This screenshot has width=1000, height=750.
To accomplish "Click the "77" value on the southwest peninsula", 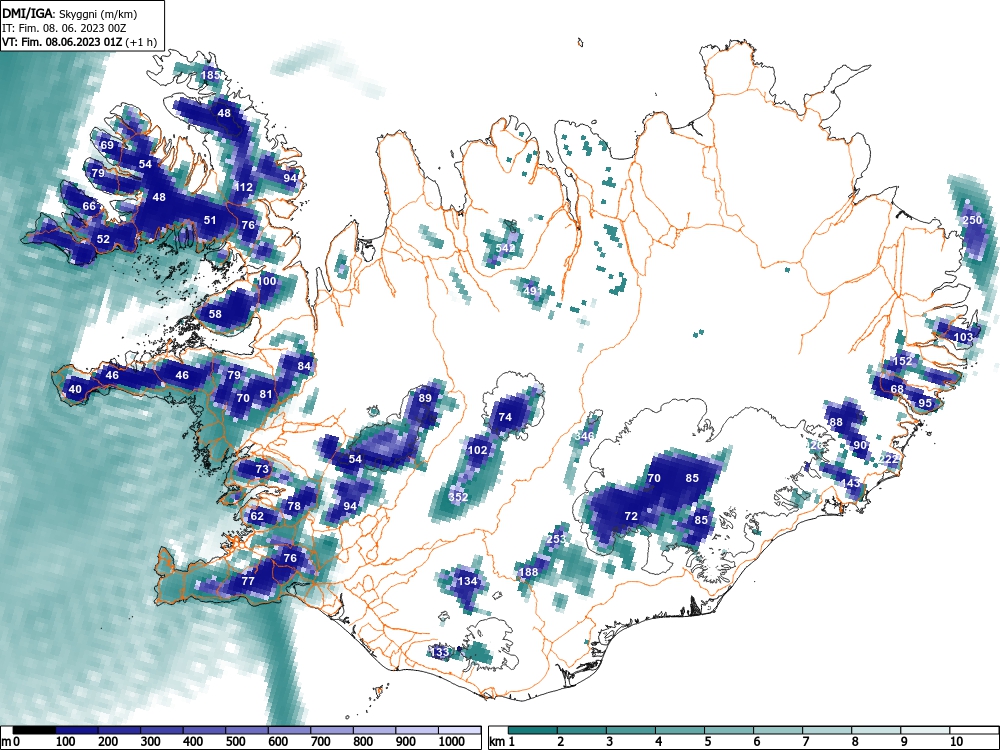I will pyautogui.click(x=248, y=581).
